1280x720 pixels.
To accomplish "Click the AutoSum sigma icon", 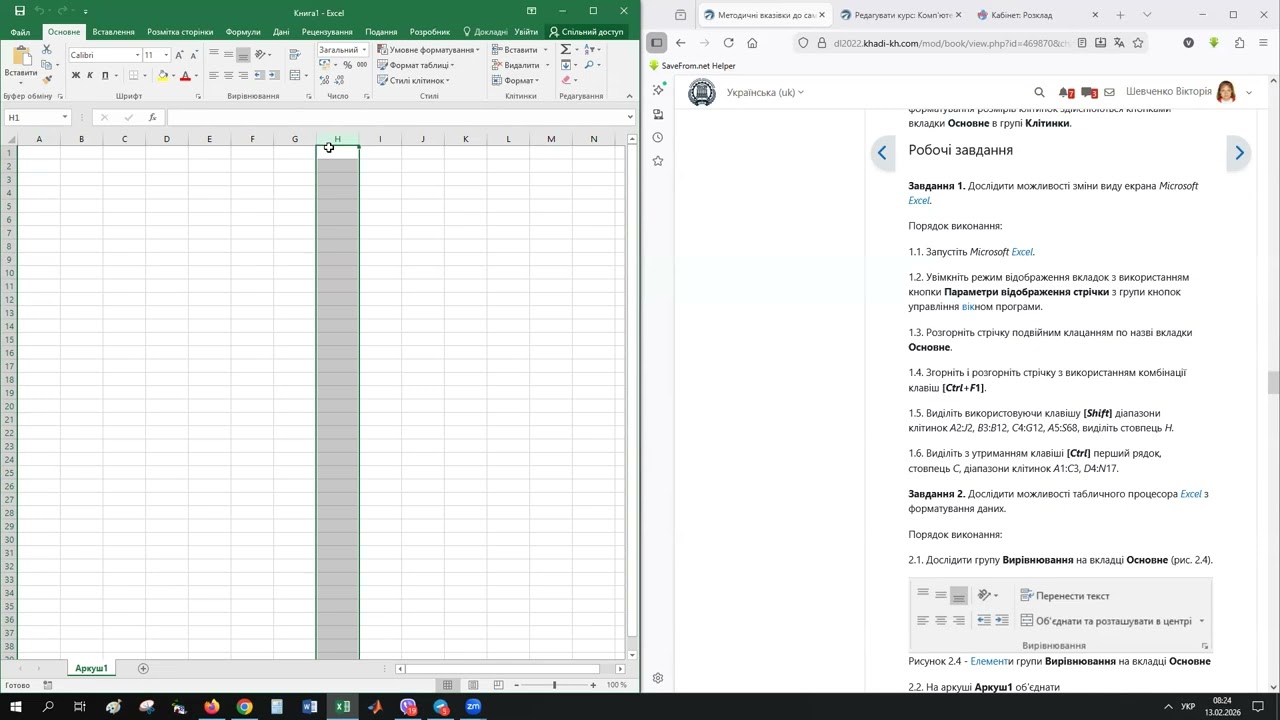I will coord(565,49).
